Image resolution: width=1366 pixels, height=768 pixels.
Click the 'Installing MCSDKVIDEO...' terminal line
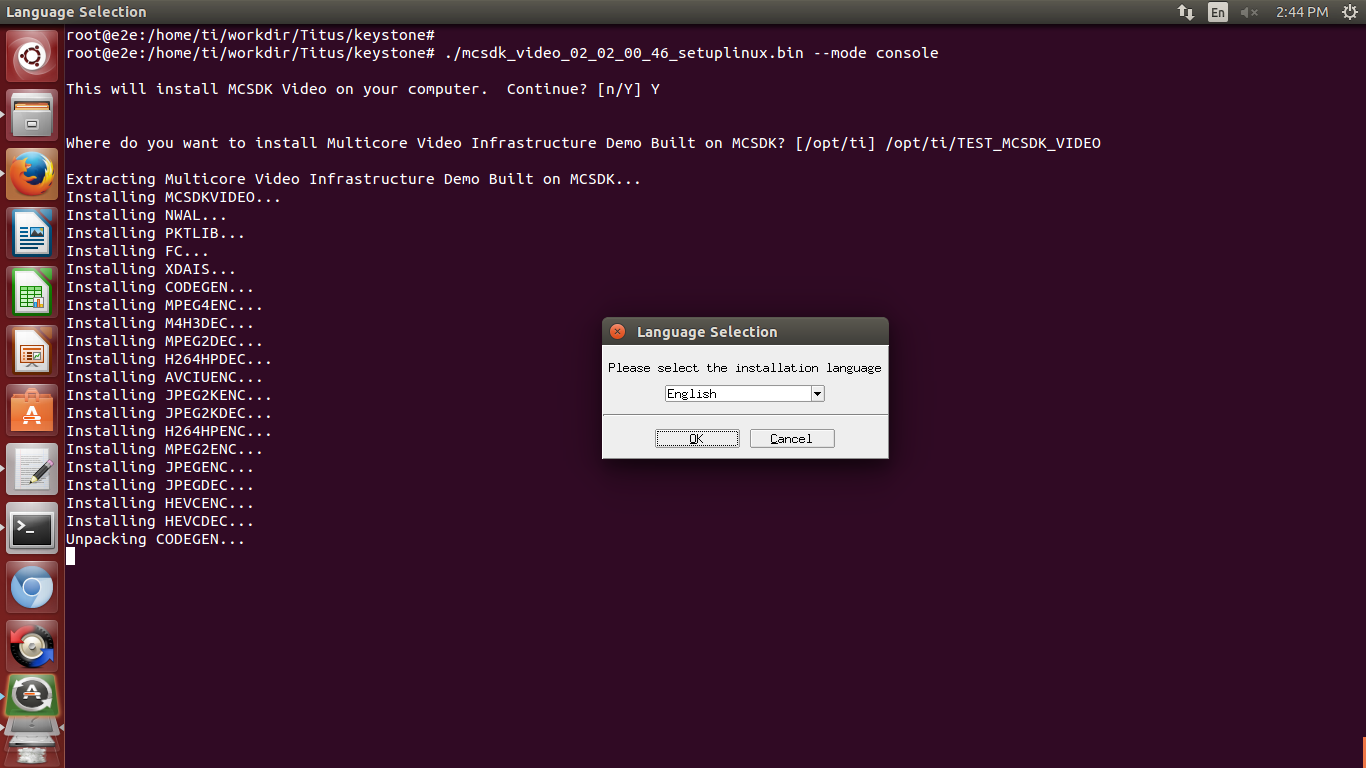173,197
